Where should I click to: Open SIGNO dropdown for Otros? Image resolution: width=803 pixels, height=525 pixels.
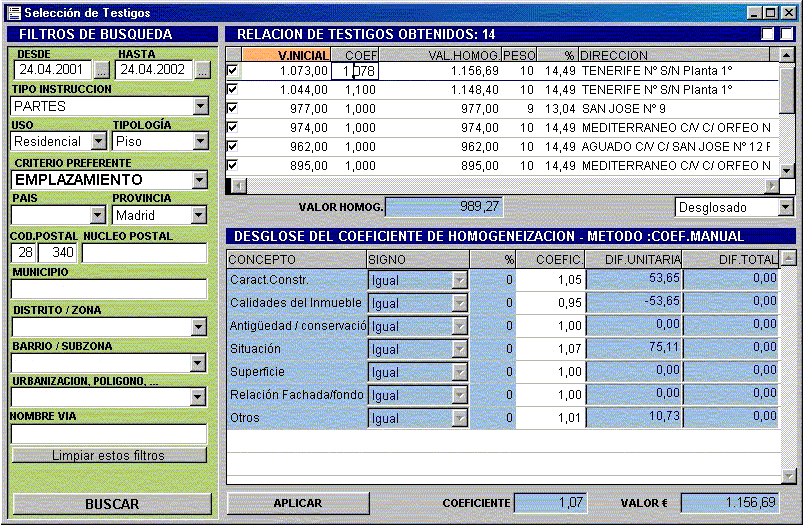coord(460,418)
